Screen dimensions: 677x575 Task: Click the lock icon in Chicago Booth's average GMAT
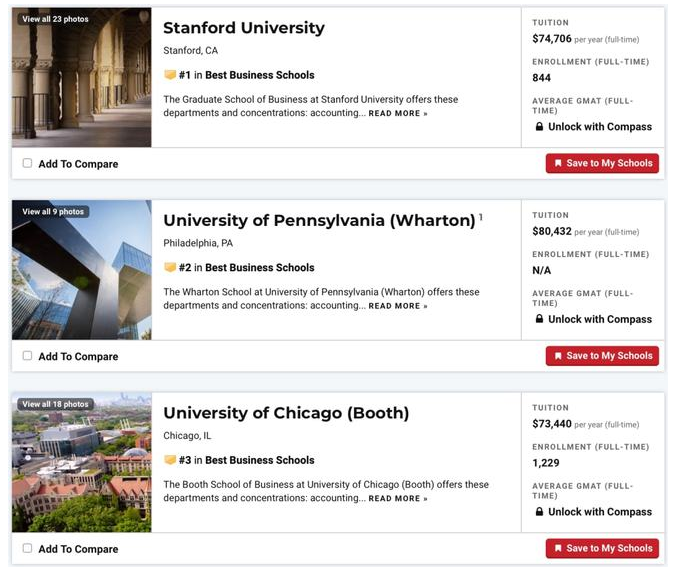coord(539,512)
